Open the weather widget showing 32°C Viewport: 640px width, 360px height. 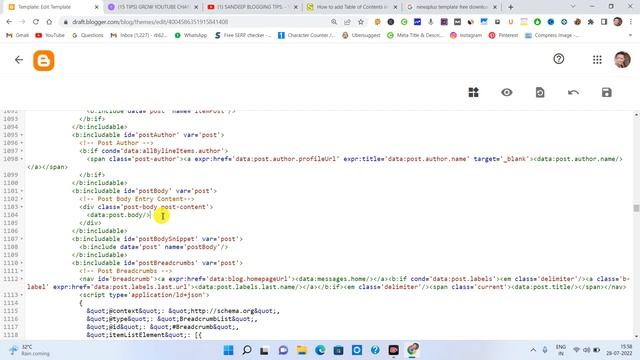29,350
